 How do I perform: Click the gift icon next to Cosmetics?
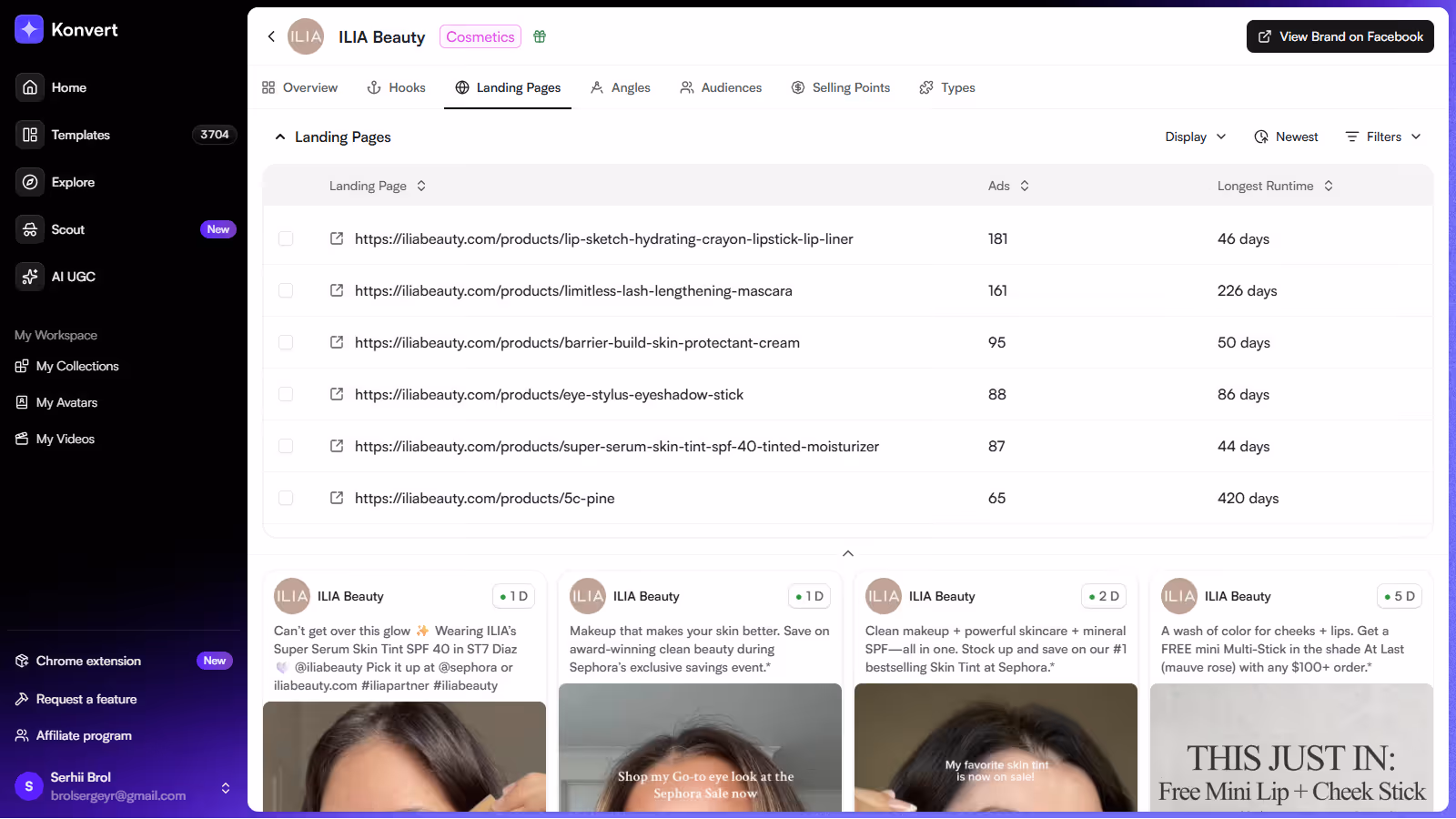pos(540,36)
